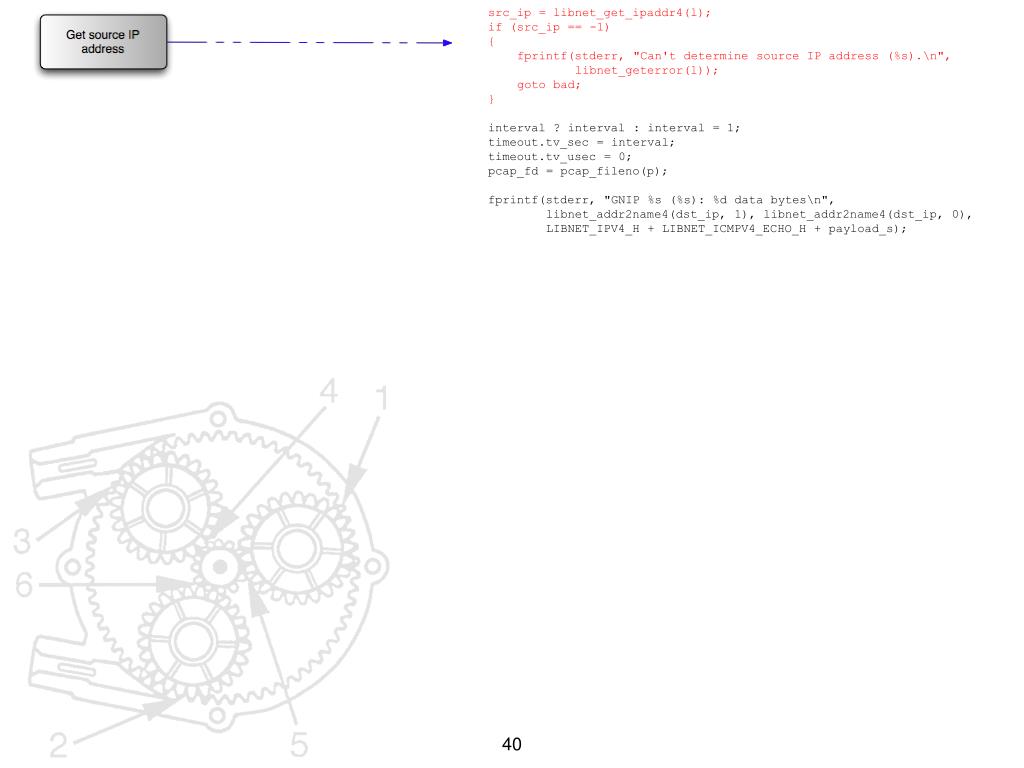The image size is (1024, 768).
Task: Click the 'pcap_fd = pcap_fileno(p);' line
Action: point(577,170)
